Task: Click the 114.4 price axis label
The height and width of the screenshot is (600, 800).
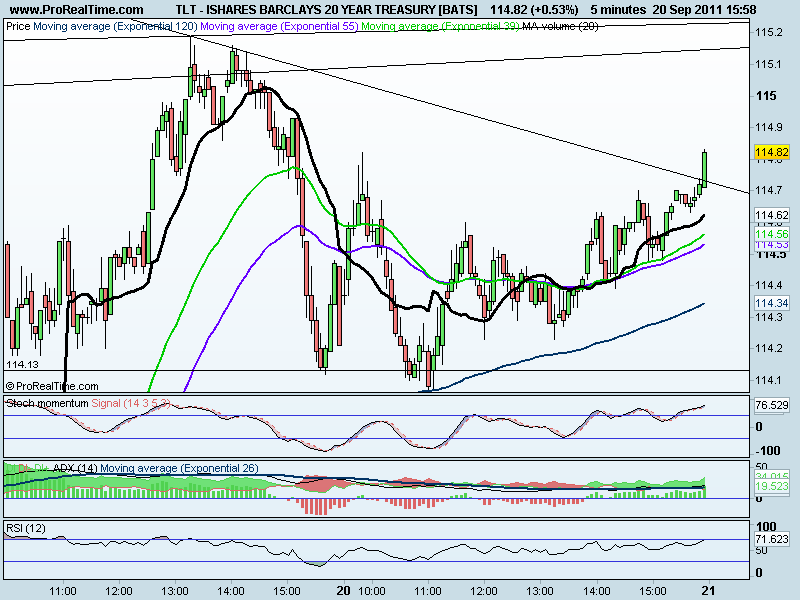Action: click(769, 285)
